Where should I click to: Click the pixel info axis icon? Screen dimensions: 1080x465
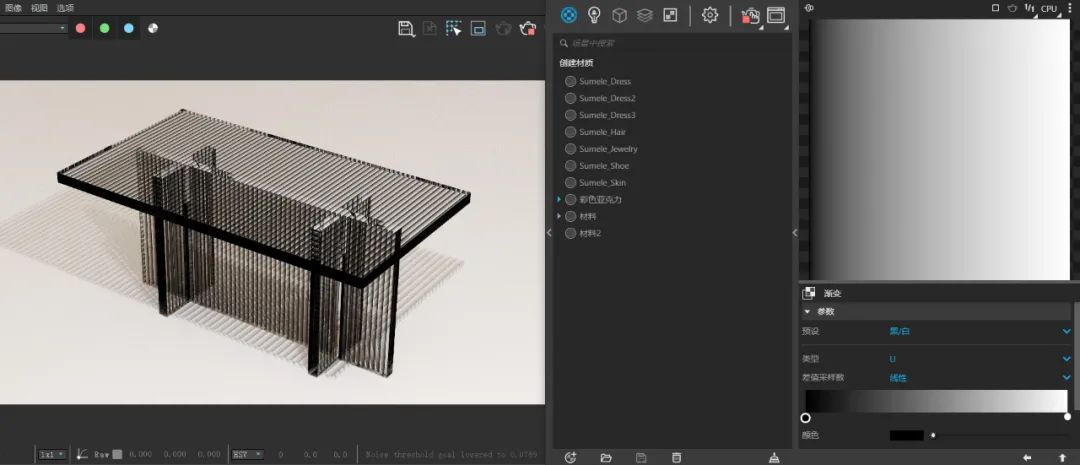(x=82, y=454)
